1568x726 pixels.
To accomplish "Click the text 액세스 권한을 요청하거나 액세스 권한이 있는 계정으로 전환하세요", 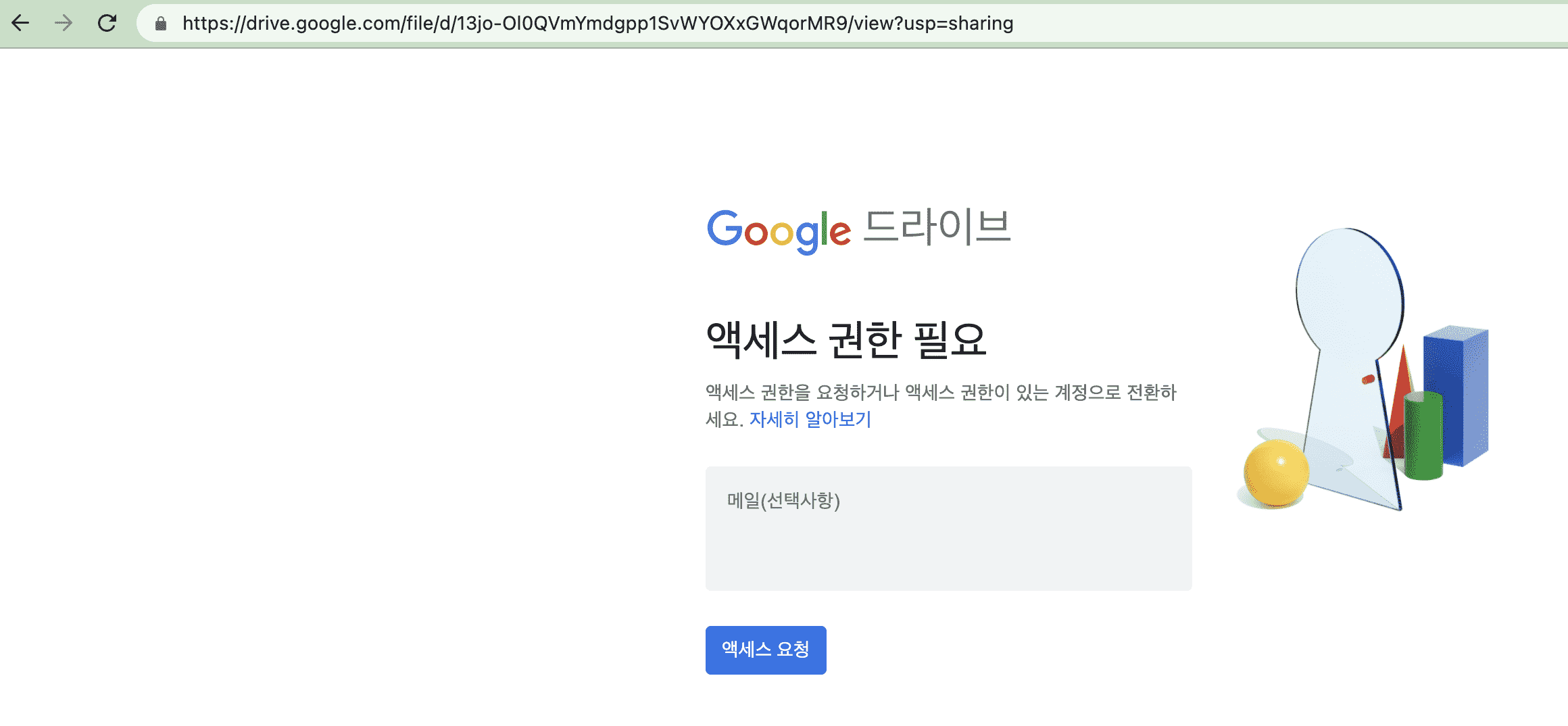I will pyautogui.click(x=941, y=406).
